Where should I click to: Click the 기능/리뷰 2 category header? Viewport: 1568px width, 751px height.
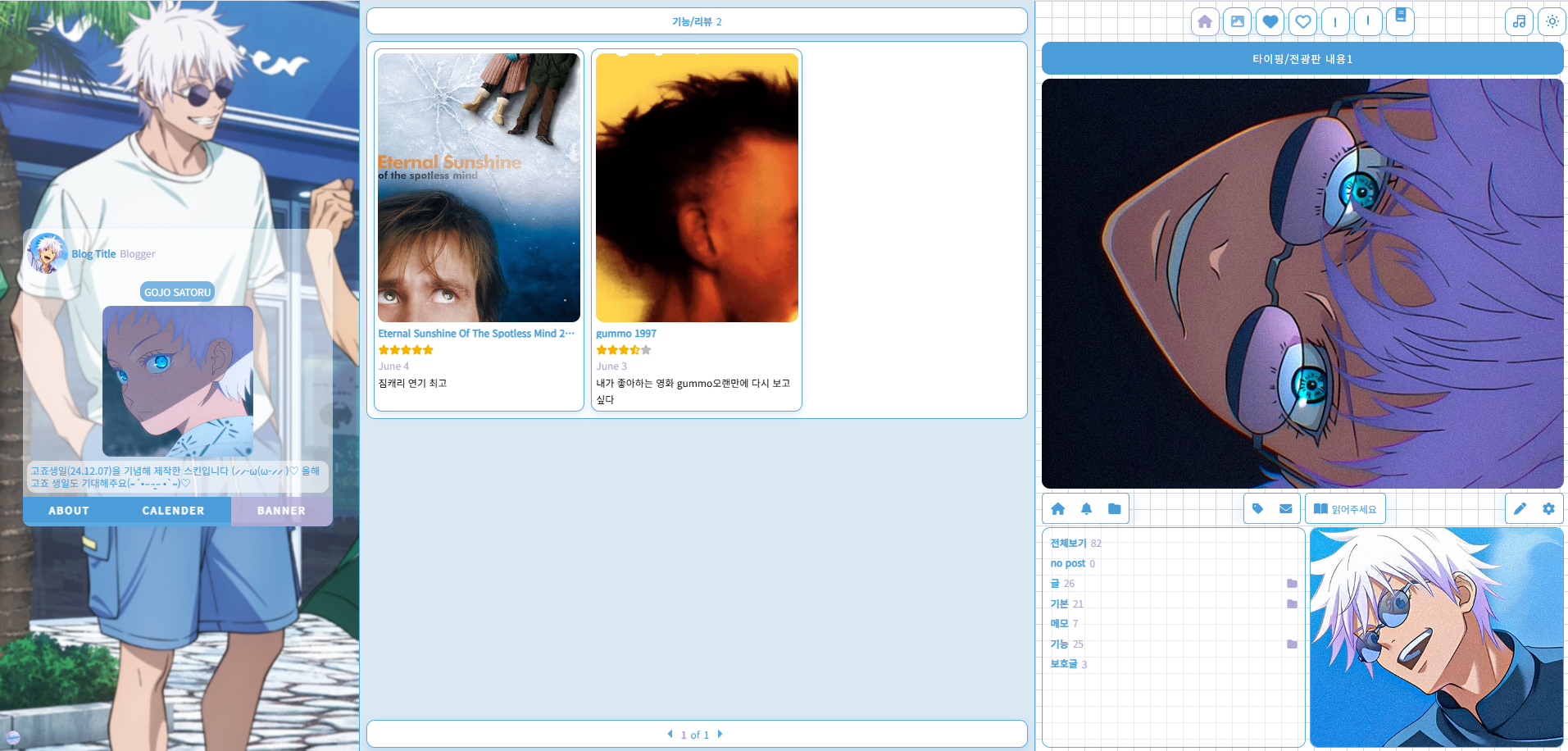(697, 21)
